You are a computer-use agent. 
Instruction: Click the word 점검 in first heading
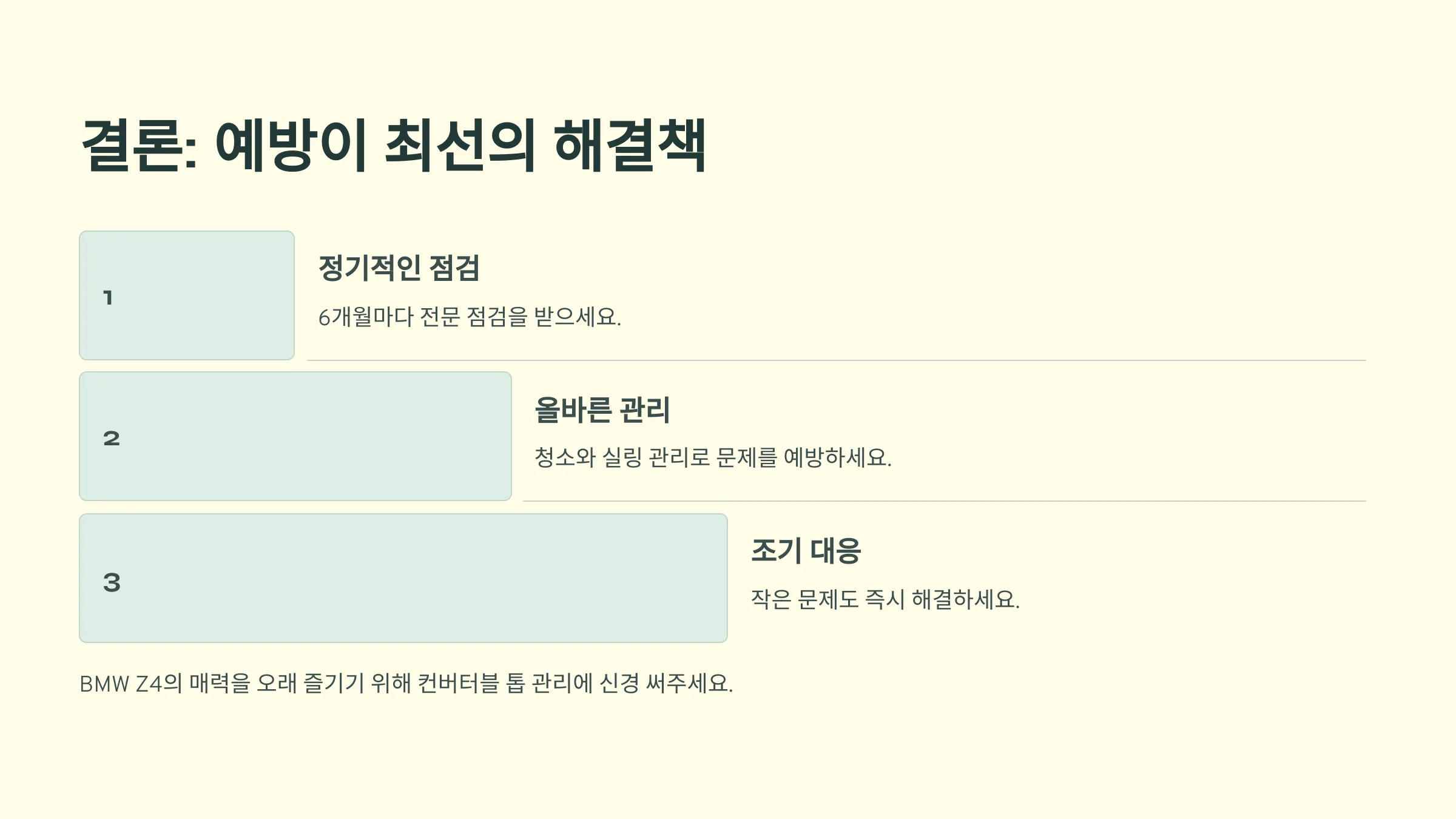click(454, 268)
